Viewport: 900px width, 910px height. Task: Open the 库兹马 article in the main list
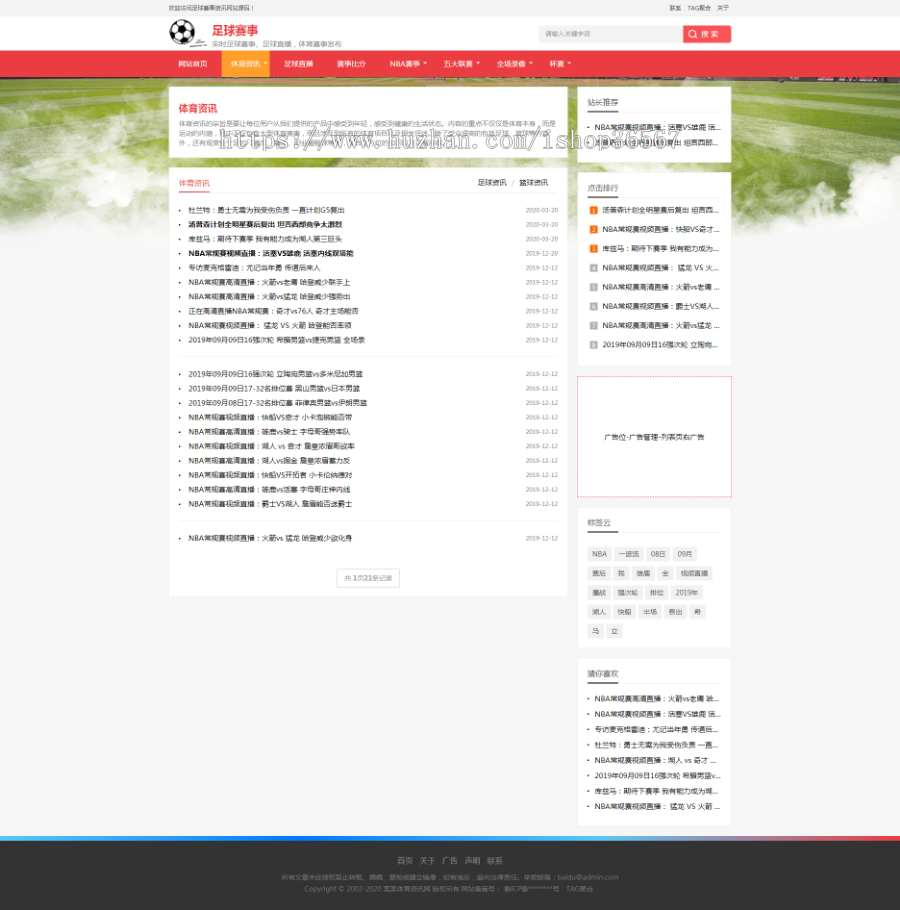tap(265, 239)
